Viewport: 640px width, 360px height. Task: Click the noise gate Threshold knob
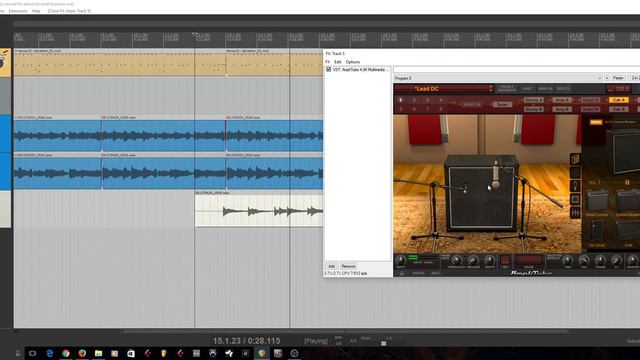click(456, 260)
